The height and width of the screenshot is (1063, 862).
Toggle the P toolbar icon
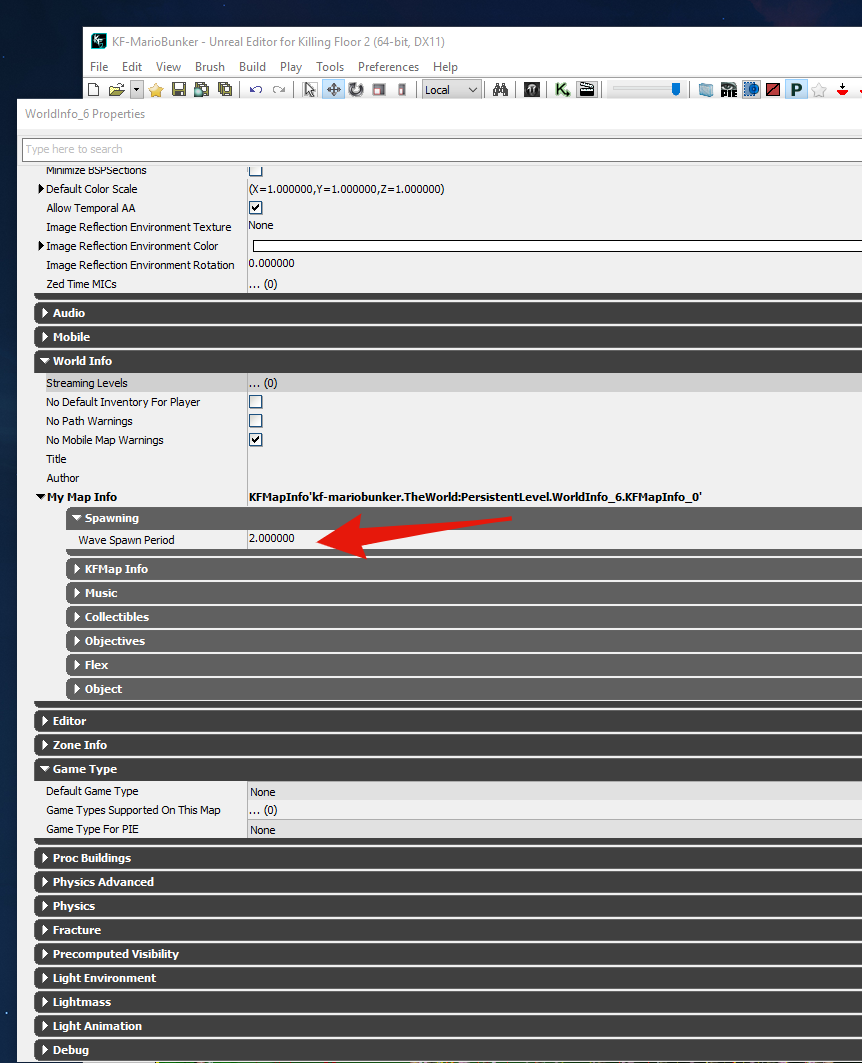(796, 89)
